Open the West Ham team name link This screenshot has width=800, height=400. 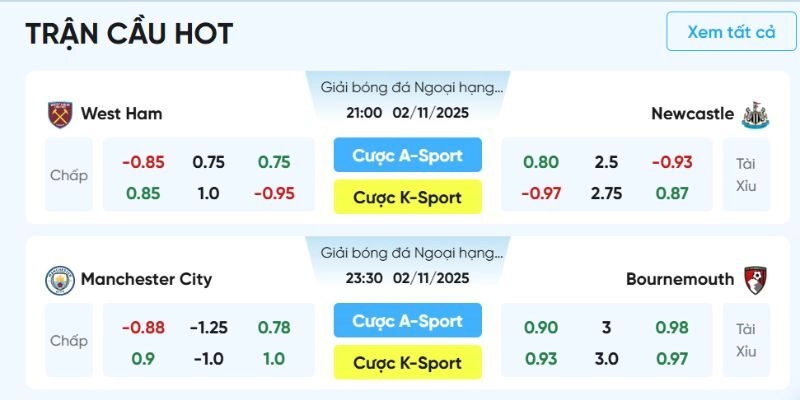tap(121, 114)
